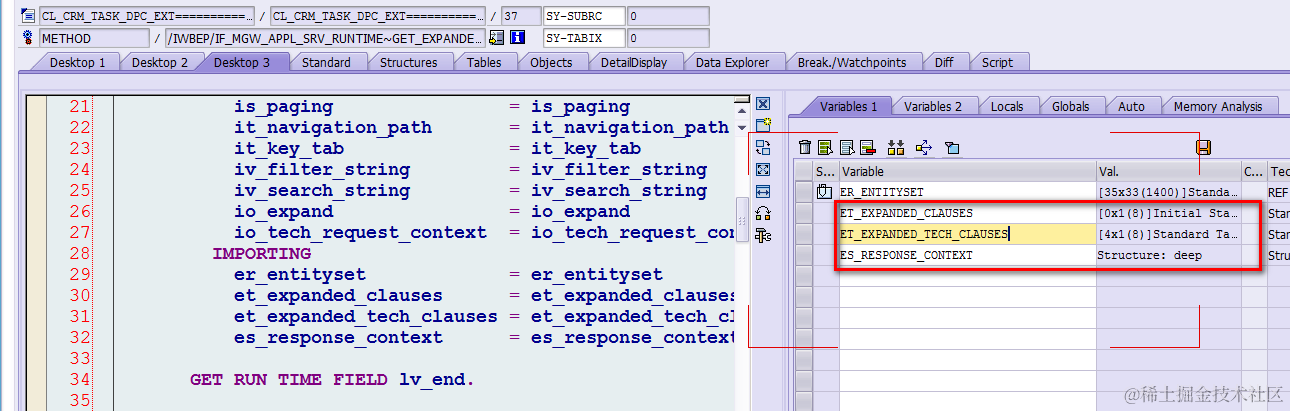Screen dimensions: 1290x411
Task: Switch to Desktop 1 tab
Action: click(x=77, y=62)
